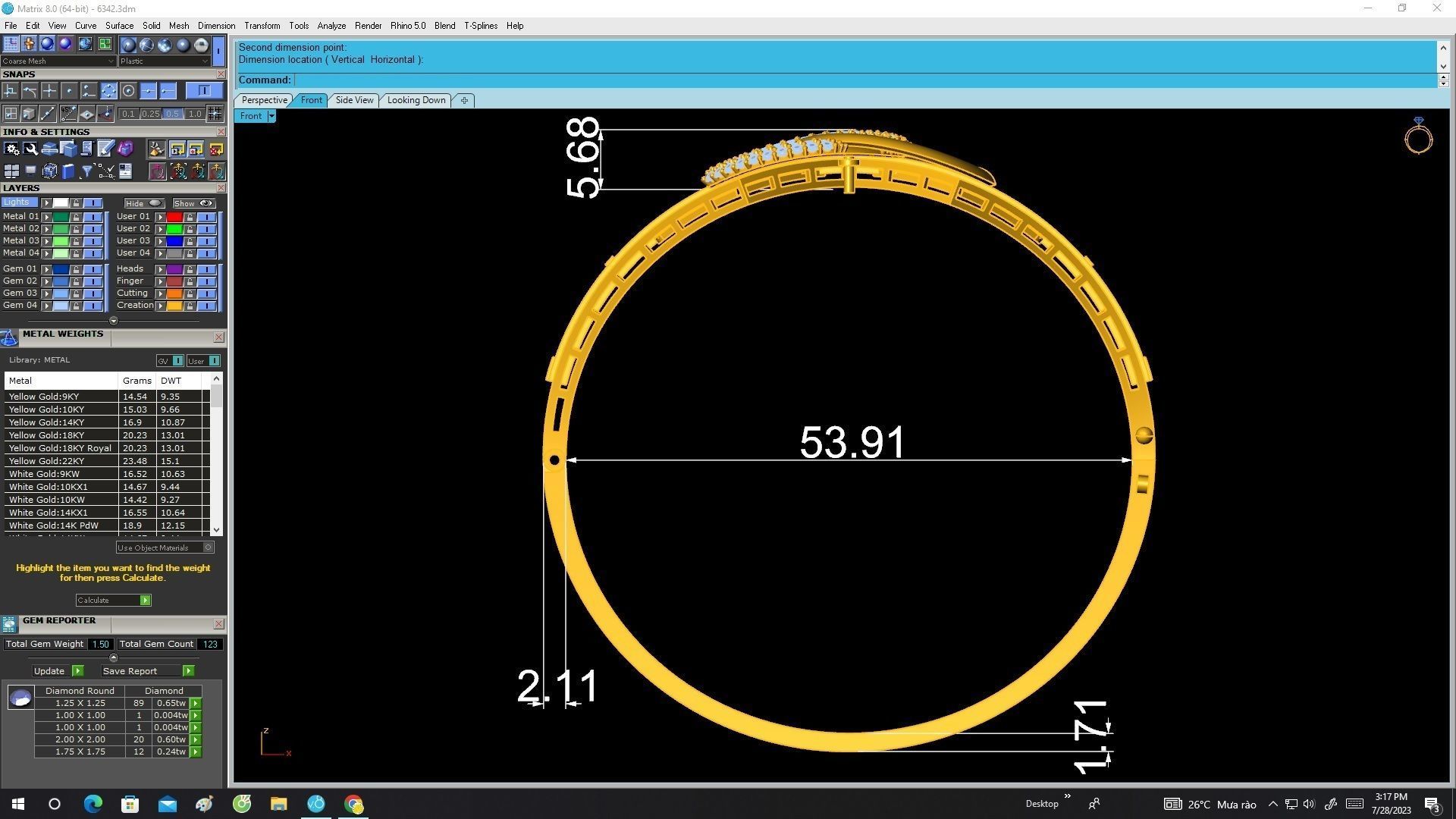Click the Save Report button
The image size is (1456, 819).
[147, 671]
